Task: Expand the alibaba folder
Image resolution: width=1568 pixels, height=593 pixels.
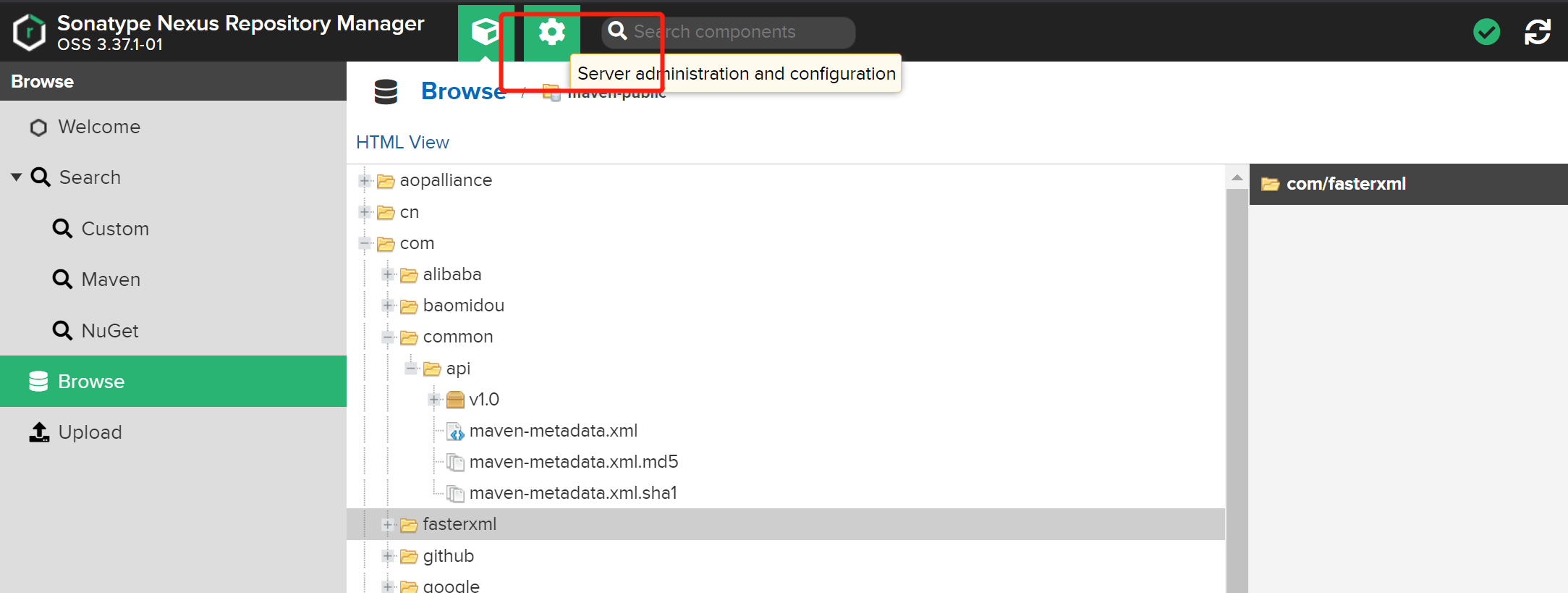Action: click(389, 274)
